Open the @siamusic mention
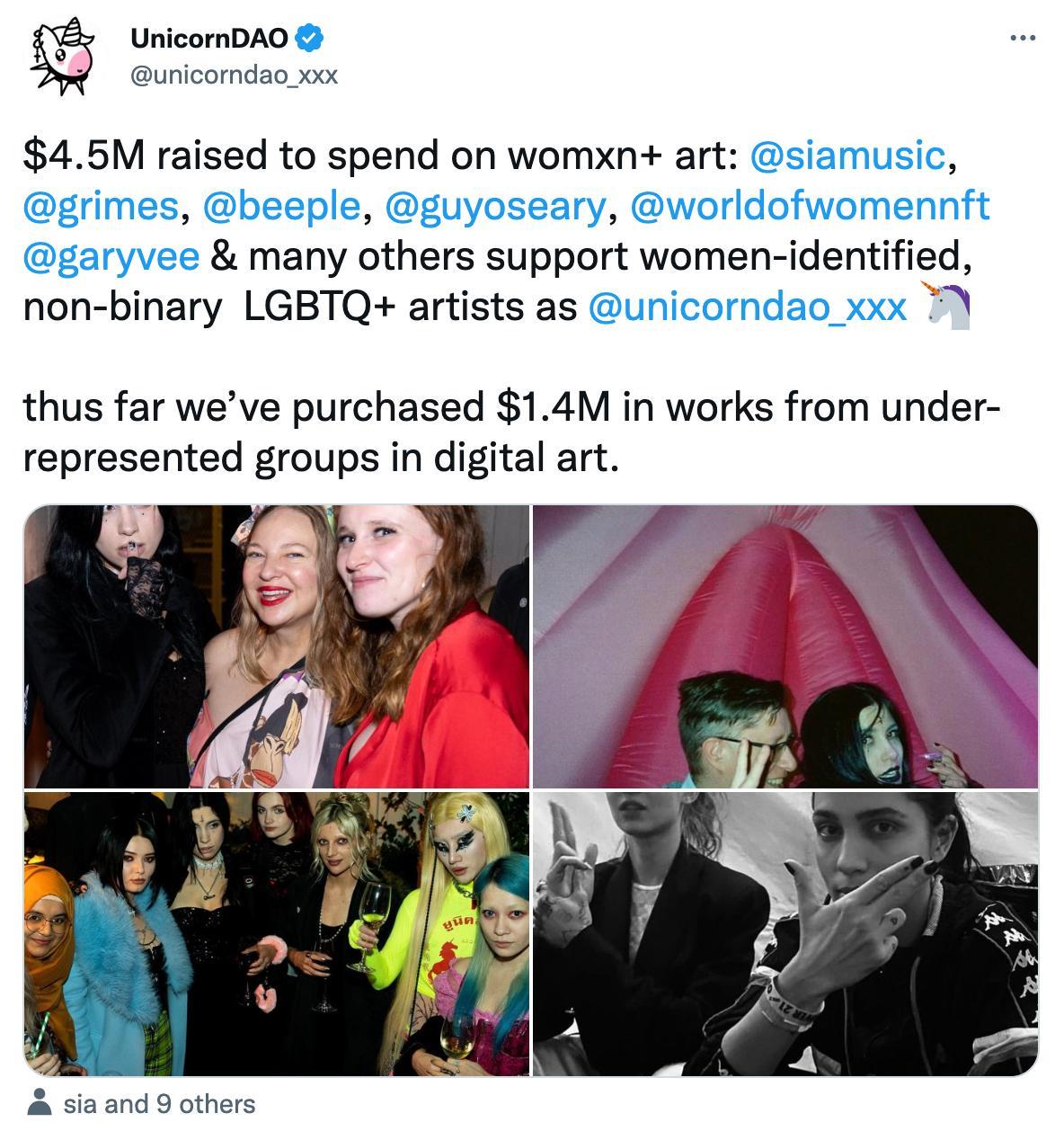The width and height of the screenshot is (1064, 1140). point(847,156)
